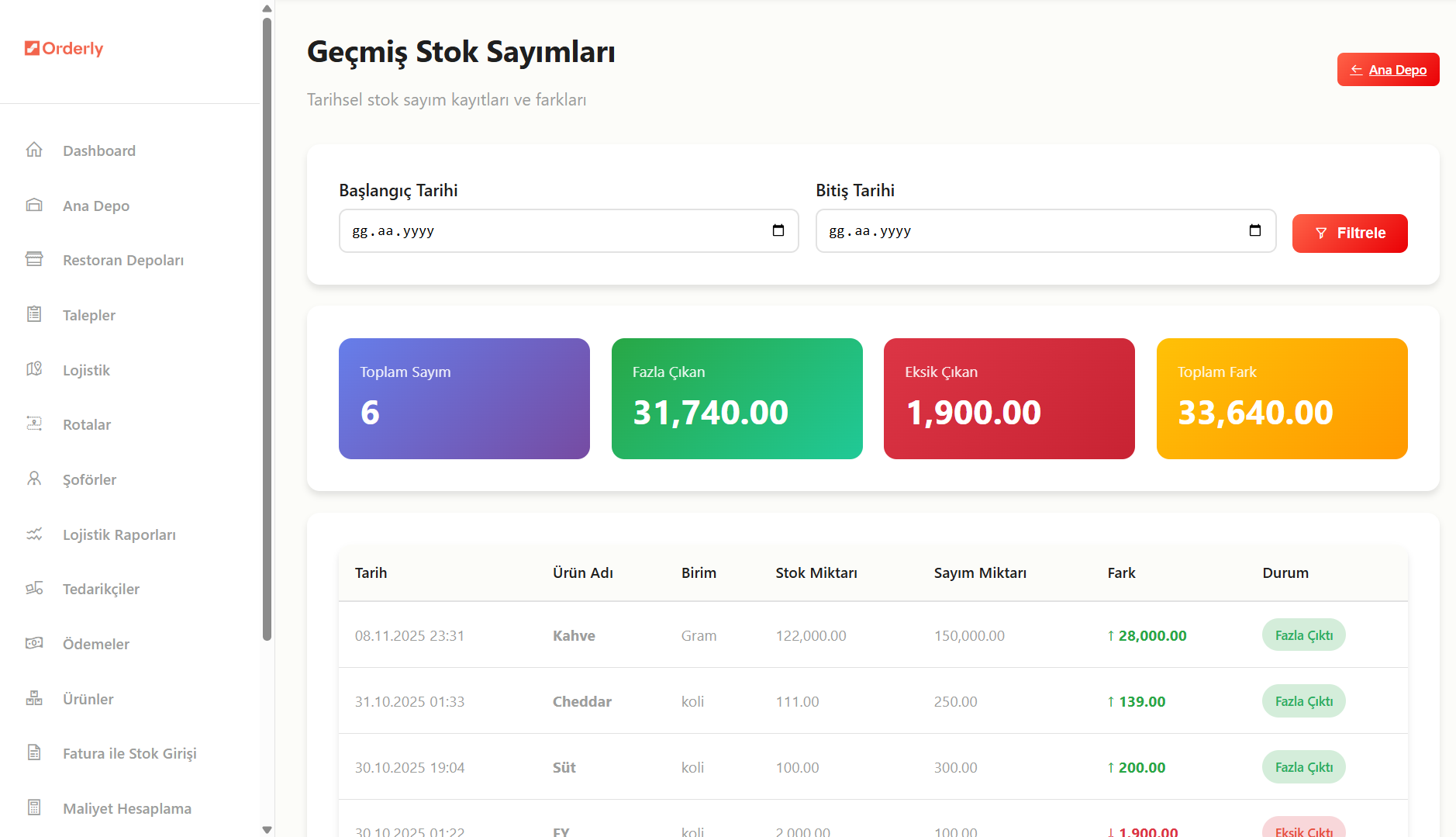Screen dimensions: 1456x837
Task: Go back using Ana Depo button
Action: (x=1388, y=70)
